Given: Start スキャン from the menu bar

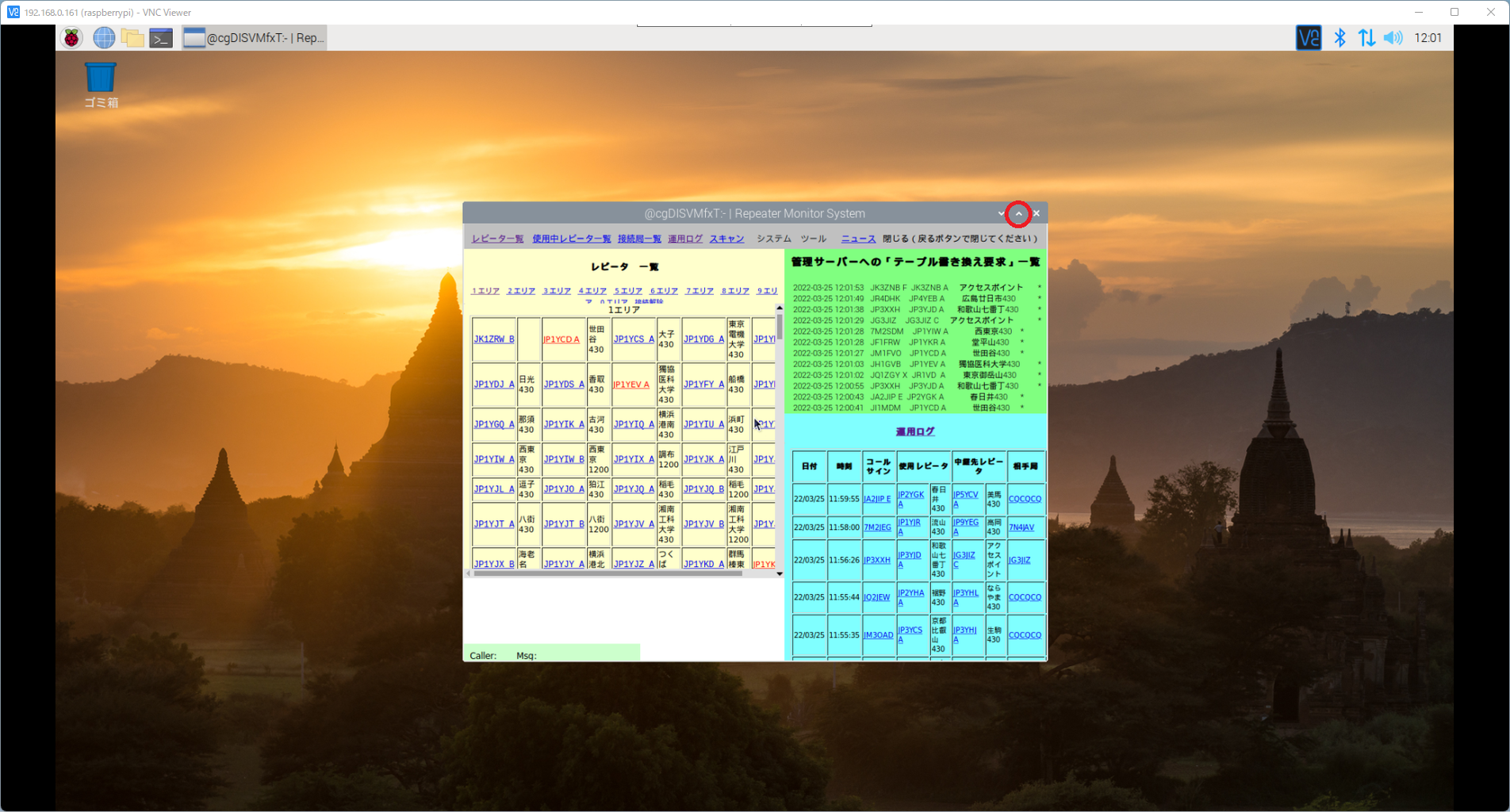Looking at the screenshot, I should (x=726, y=239).
